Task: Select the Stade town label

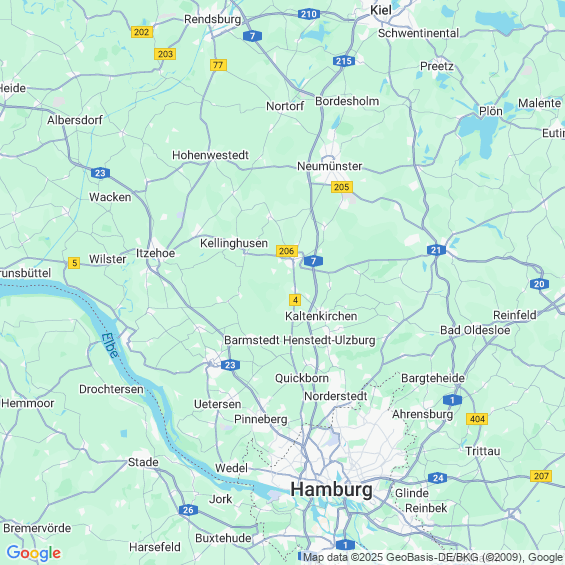Action: (x=143, y=462)
